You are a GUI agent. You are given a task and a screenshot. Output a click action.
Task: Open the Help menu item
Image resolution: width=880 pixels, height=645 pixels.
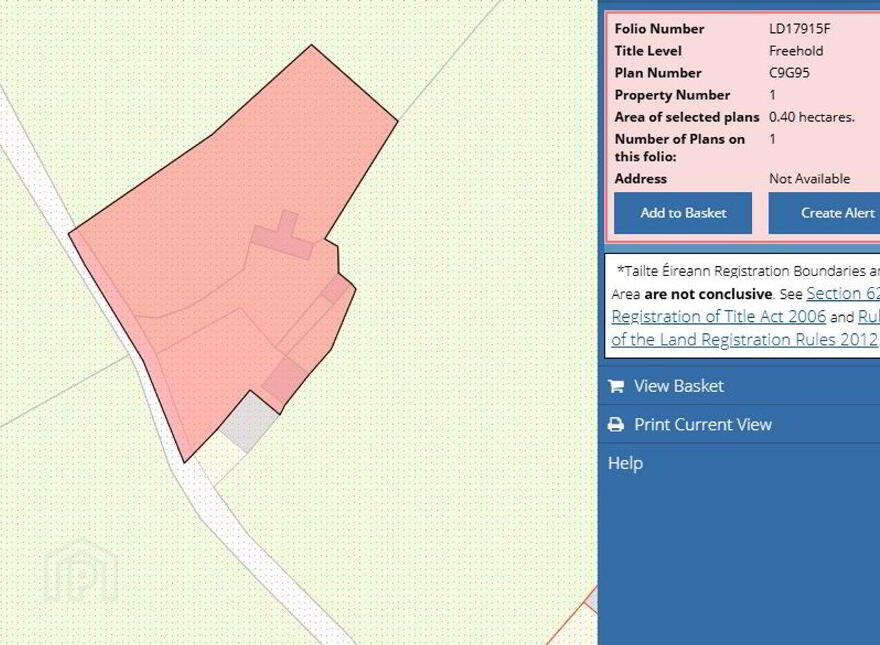pos(625,464)
